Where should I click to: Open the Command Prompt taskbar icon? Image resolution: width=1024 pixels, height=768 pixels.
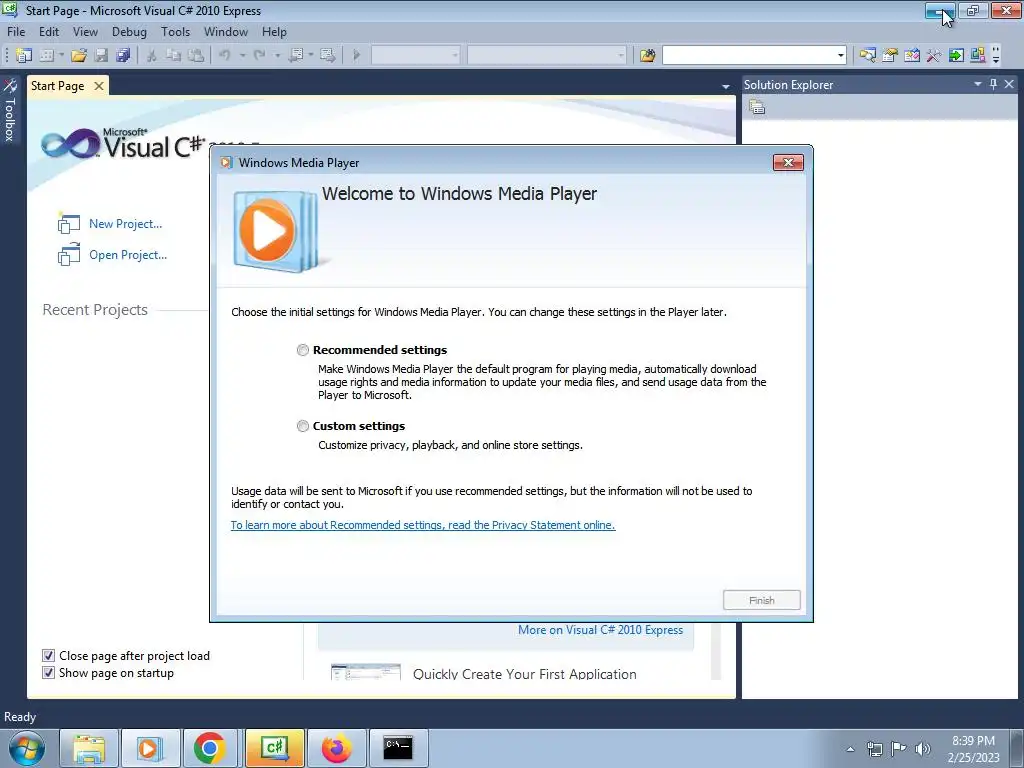[x=398, y=748]
